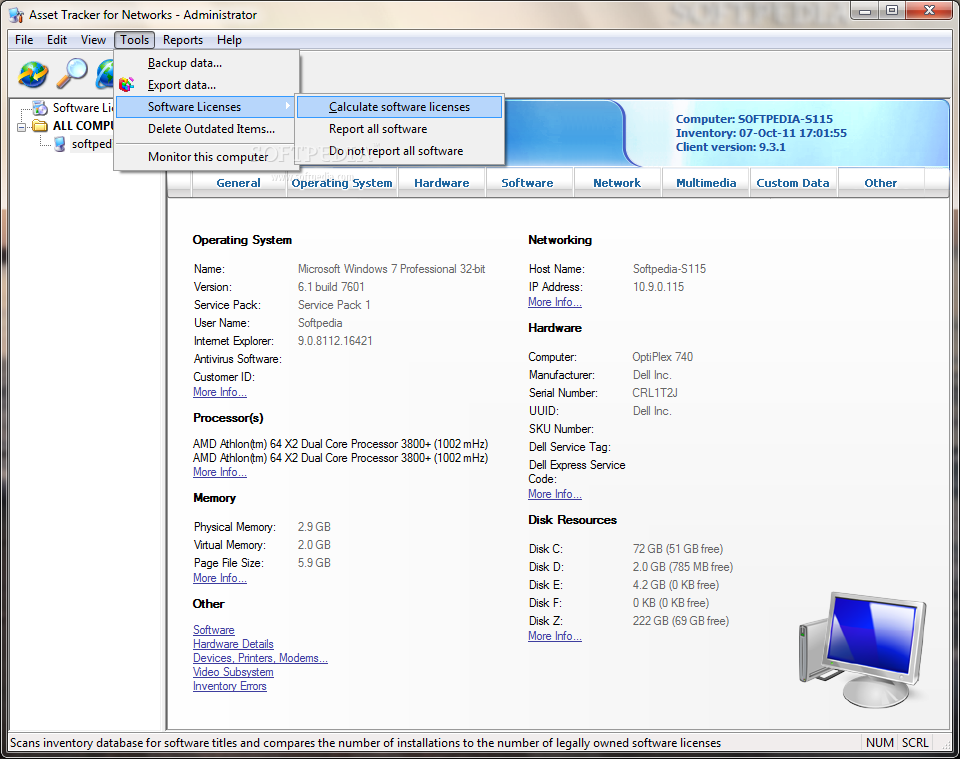Click the Disk Z 222 GB value
The height and width of the screenshot is (759, 960).
681,621
